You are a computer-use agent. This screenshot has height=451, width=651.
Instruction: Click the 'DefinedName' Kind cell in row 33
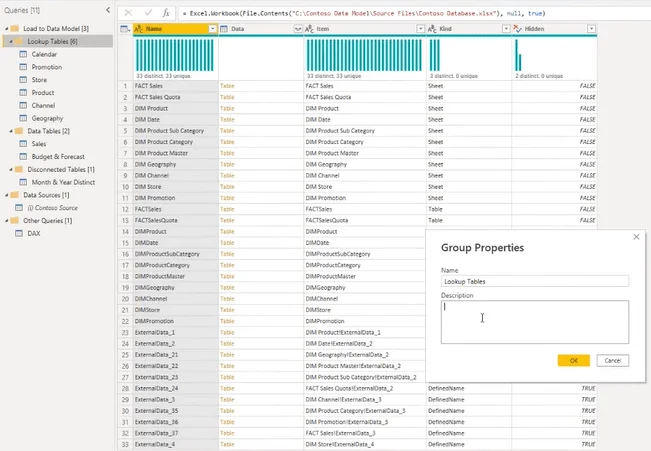tap(469, 444)
